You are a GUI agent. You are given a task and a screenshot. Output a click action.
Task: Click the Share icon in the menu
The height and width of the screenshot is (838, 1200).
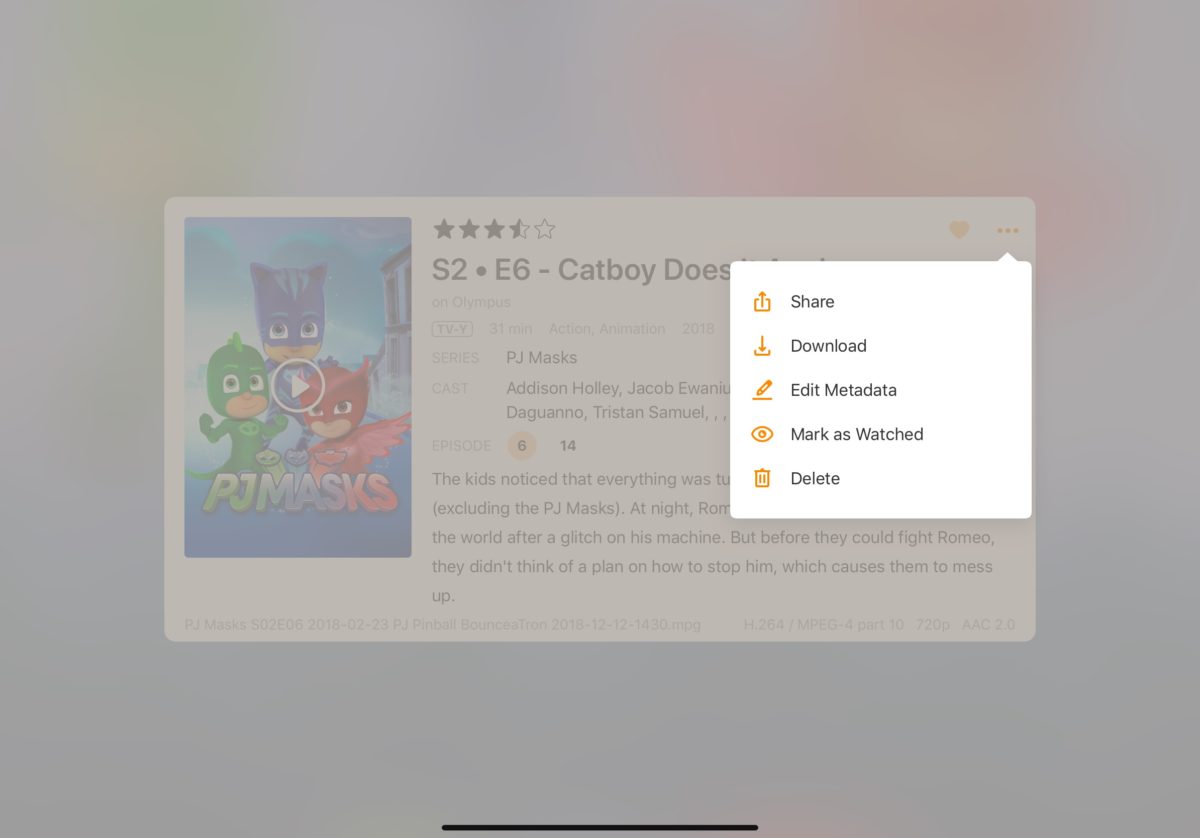pyautogui.click(x=762, y=301)
